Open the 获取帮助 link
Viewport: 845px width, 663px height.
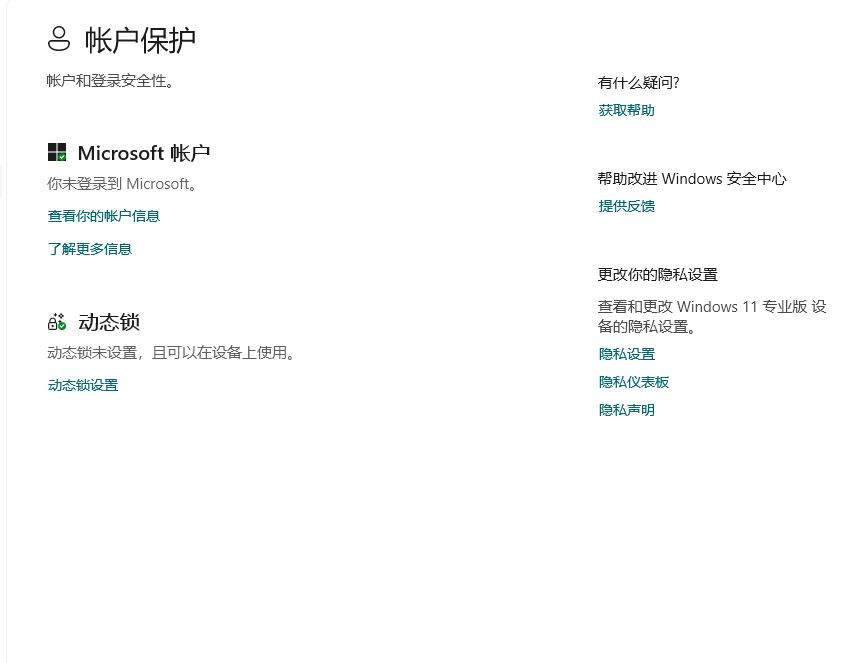click(626, 110)
